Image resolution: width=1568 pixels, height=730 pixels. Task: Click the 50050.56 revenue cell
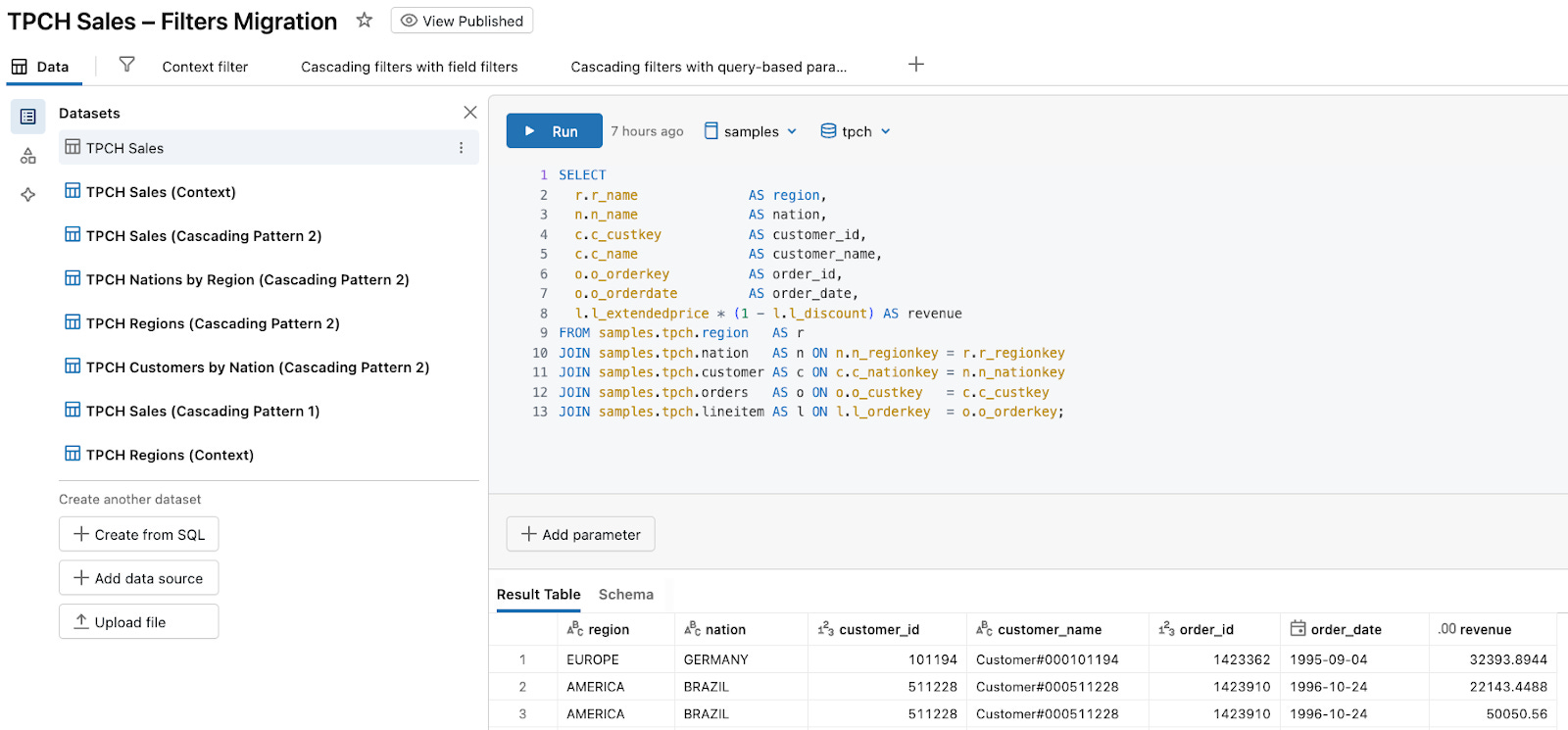pos(1493,714)
